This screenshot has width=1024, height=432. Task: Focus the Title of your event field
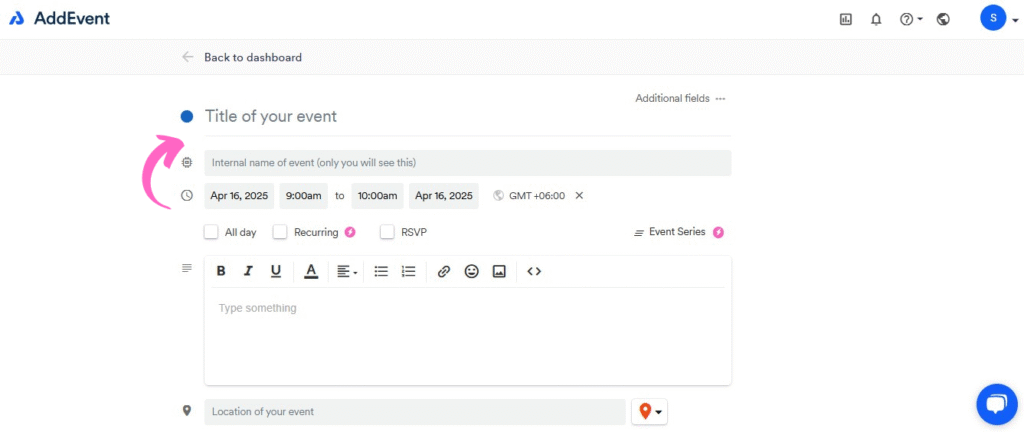(x=468, y=117)
